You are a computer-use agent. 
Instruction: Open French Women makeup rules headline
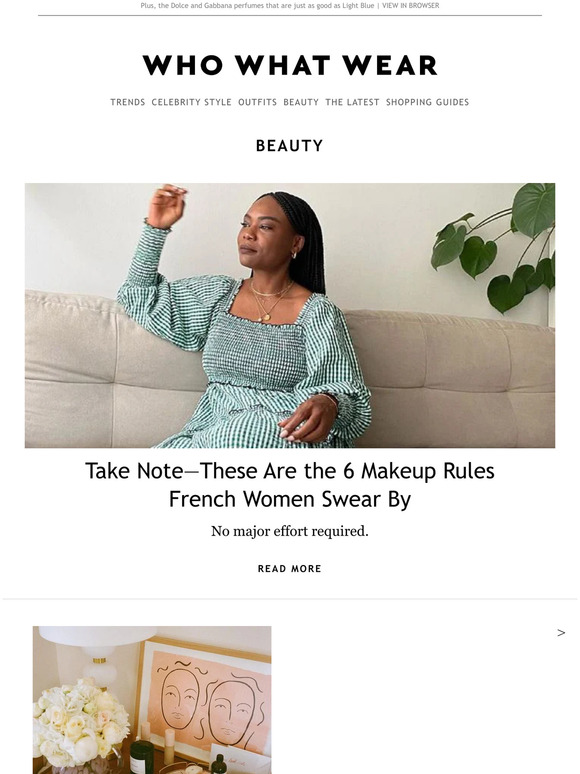(290, 485)
